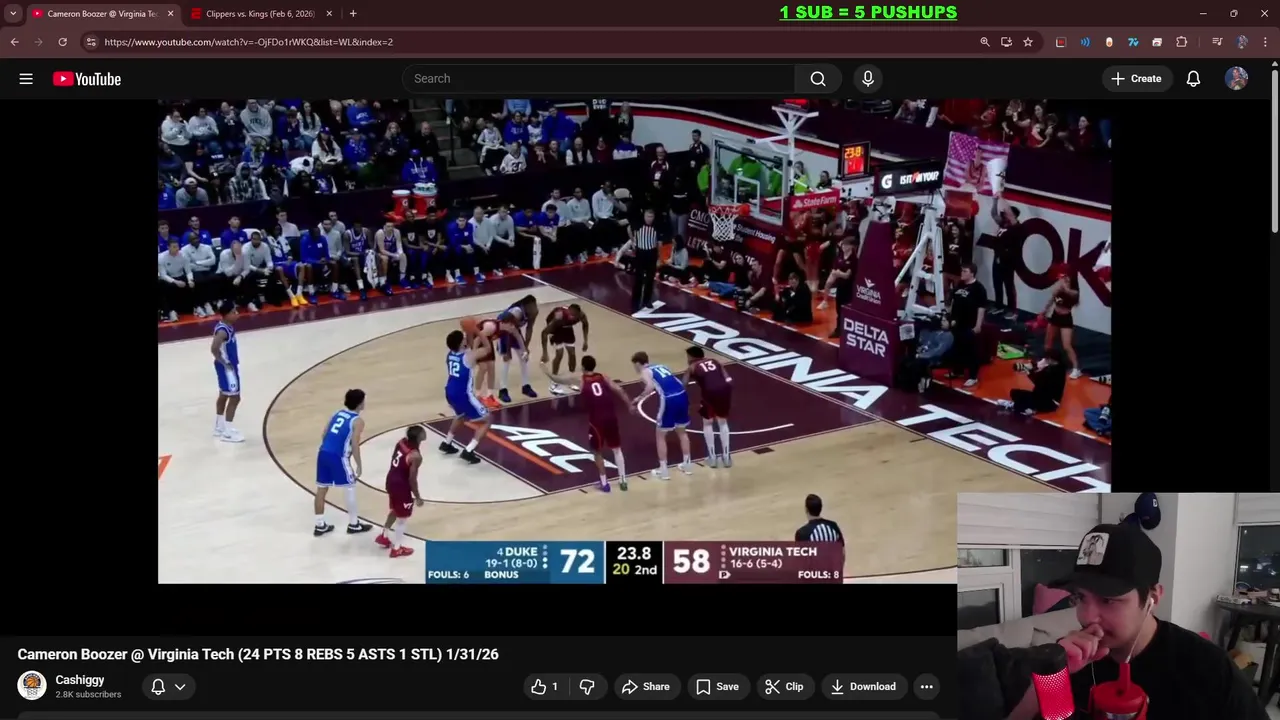Open browser zoom magnifier in address bar
This screenshot has width=1280, height=720.
coord(985,42)
